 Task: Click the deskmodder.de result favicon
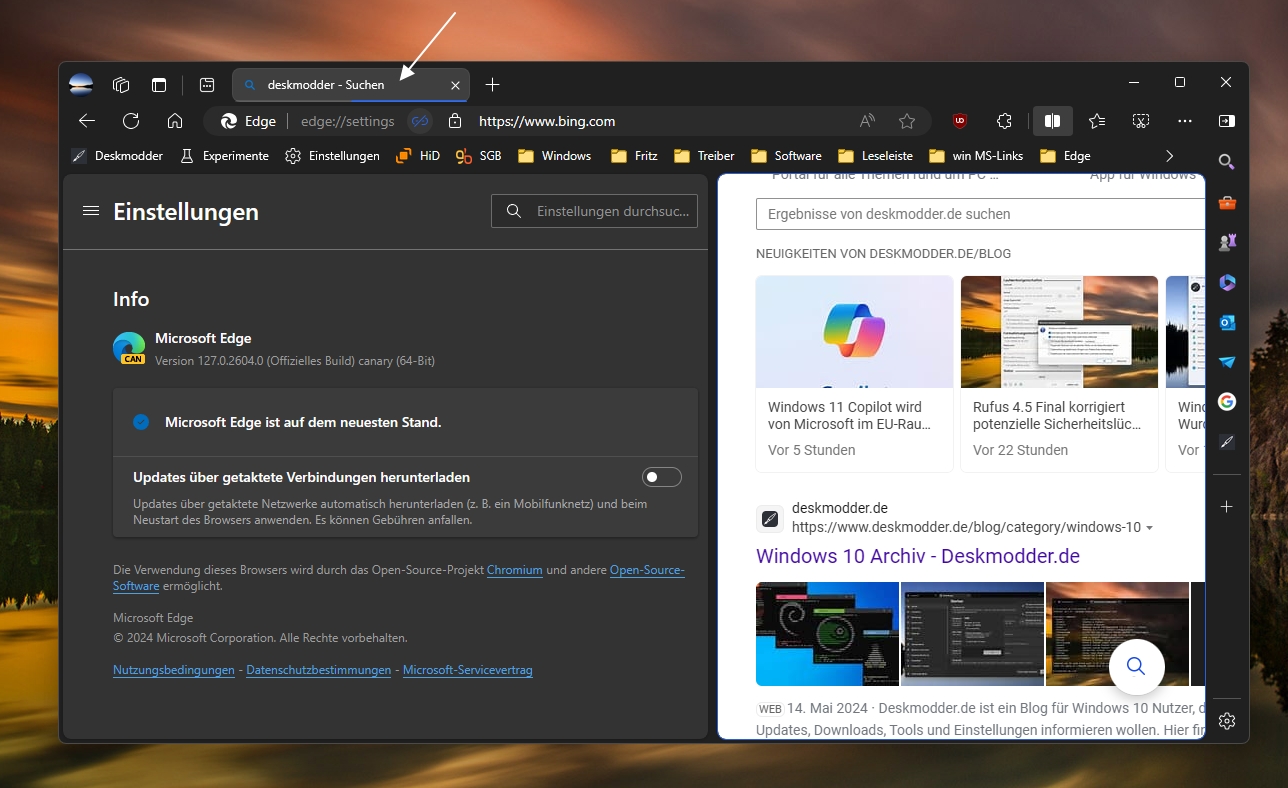pos(769,518)
